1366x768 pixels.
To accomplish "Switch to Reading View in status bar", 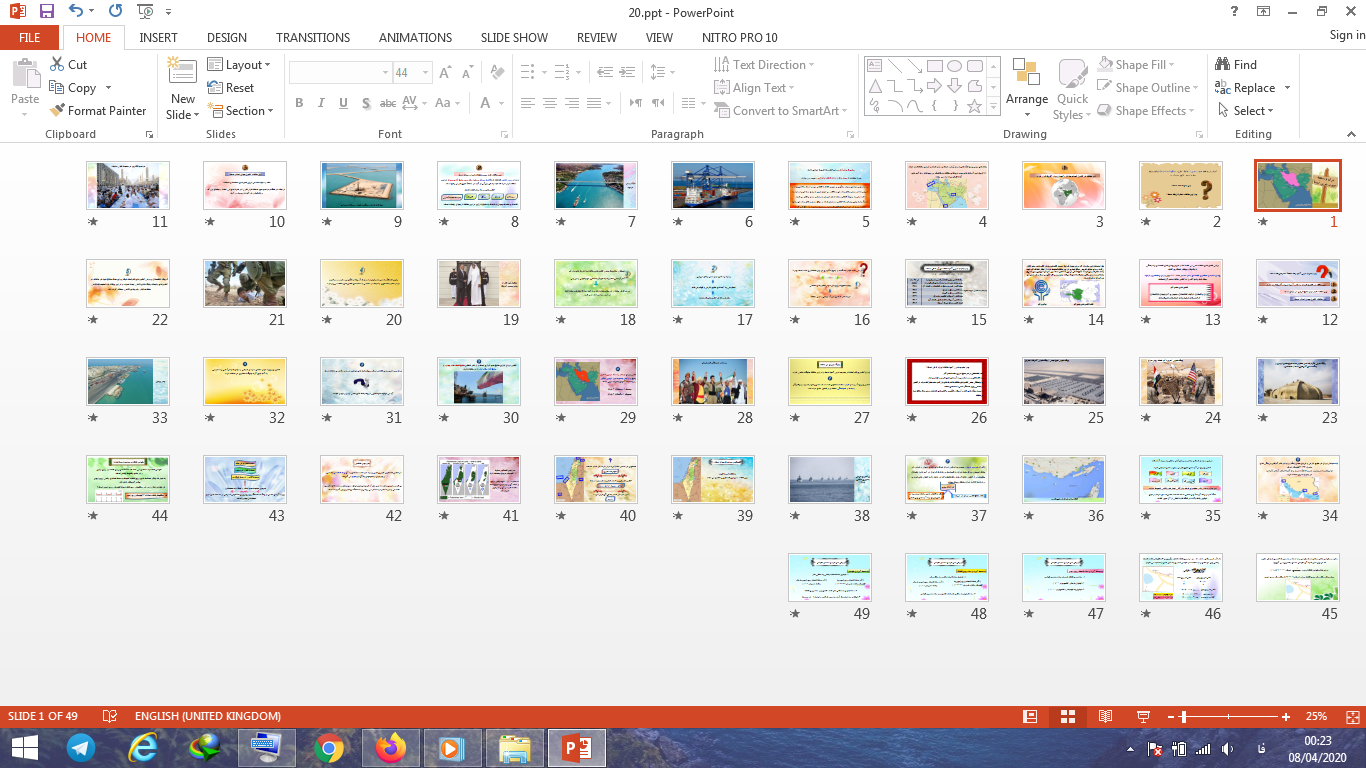I will 1105,716.
